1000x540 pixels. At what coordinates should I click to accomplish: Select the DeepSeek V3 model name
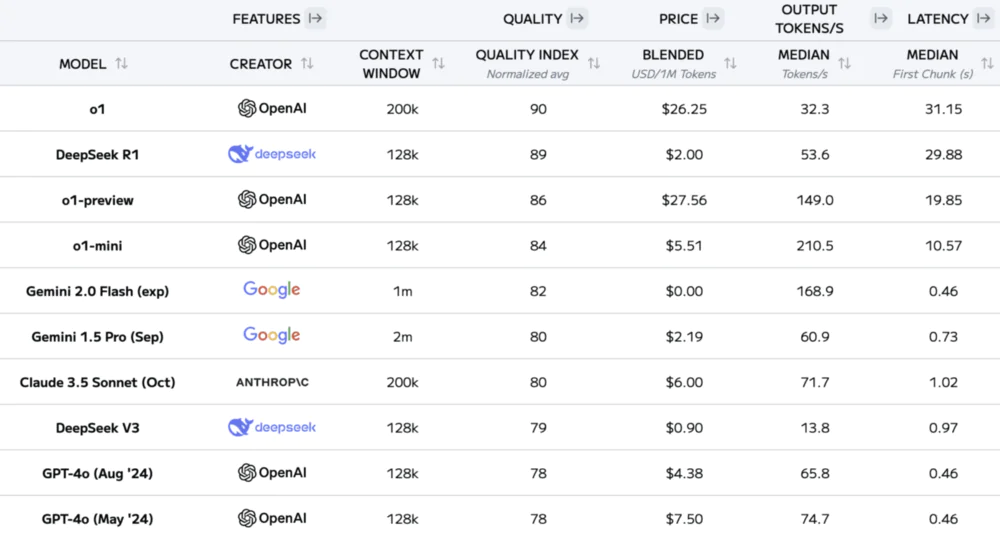pyautogui.click(x=97, y=428)
